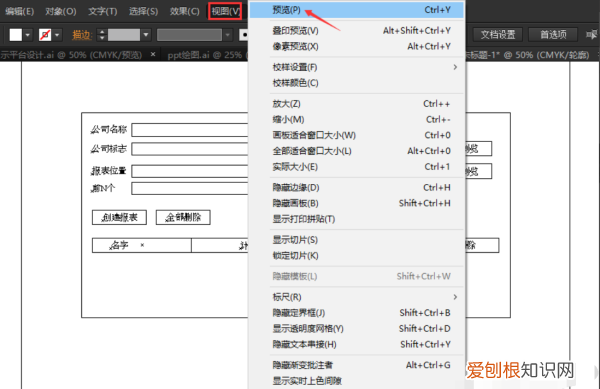Select 隐藏定界框(J) entry
Screen dimensions: 600x389
pyautogui.click(x=356, y=313)
